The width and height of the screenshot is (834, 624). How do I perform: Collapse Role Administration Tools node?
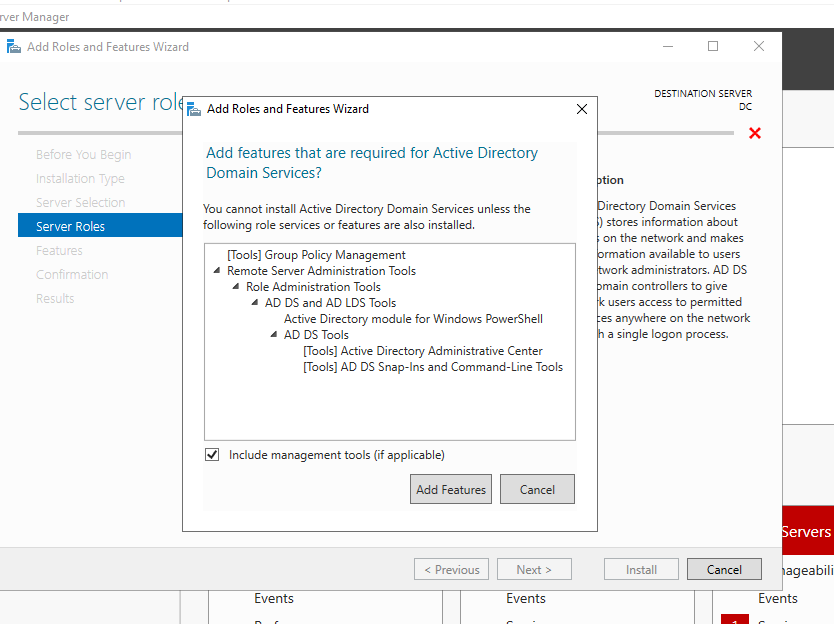(236, 287)
